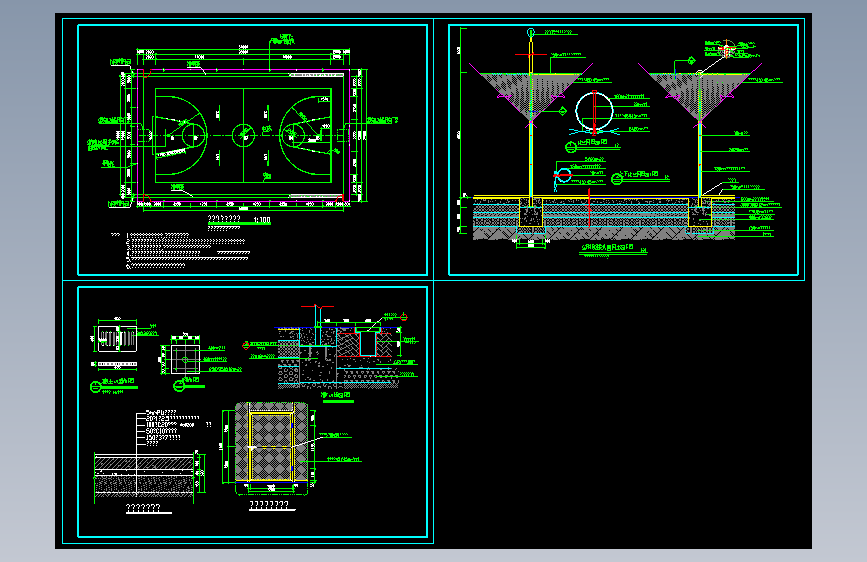The height and width of the screenshot is (562, 867).
Task: Select the right three-point arc of the court
Action: [305, 135]
